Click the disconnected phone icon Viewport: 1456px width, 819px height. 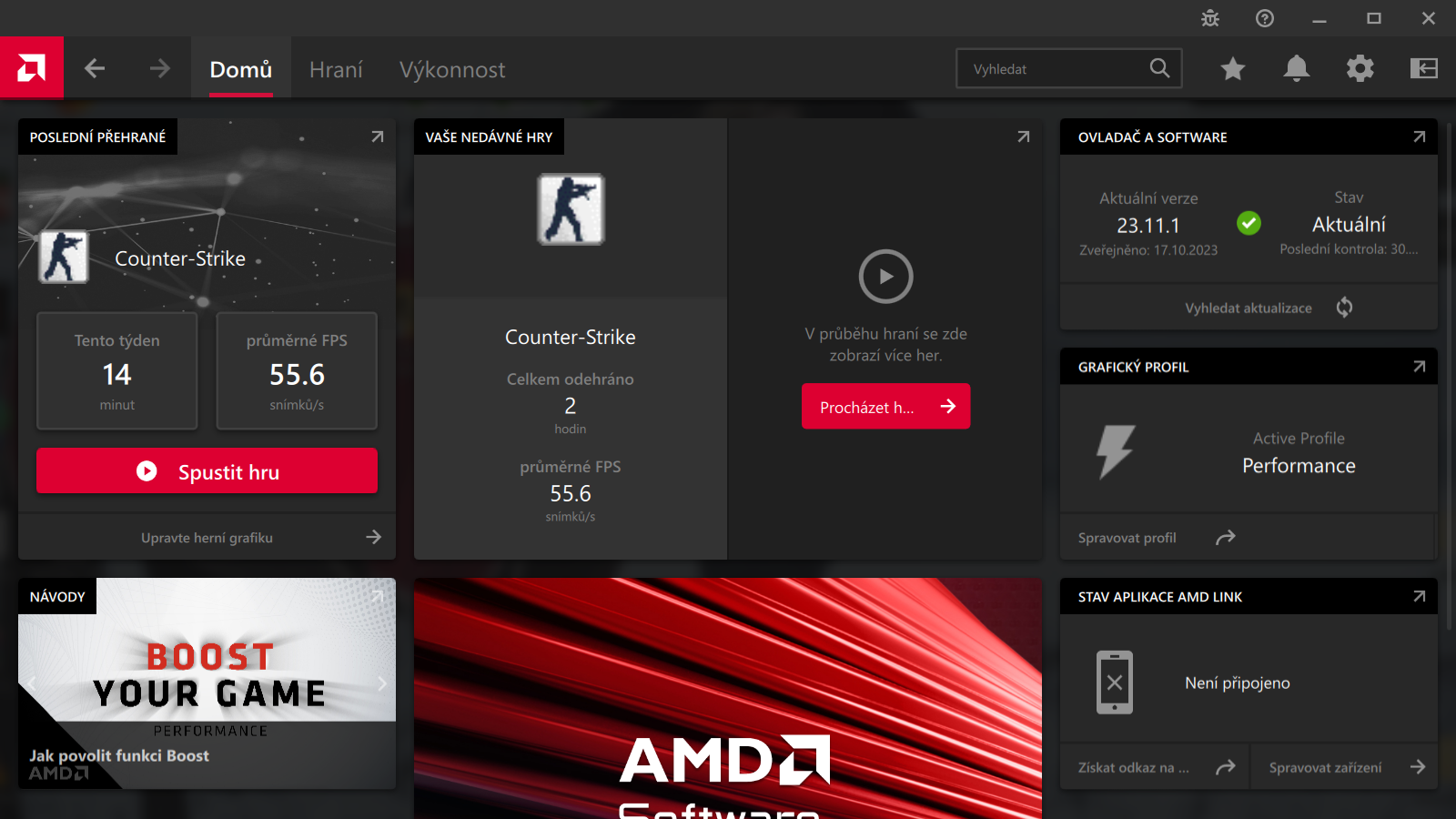coord(1115,682)
